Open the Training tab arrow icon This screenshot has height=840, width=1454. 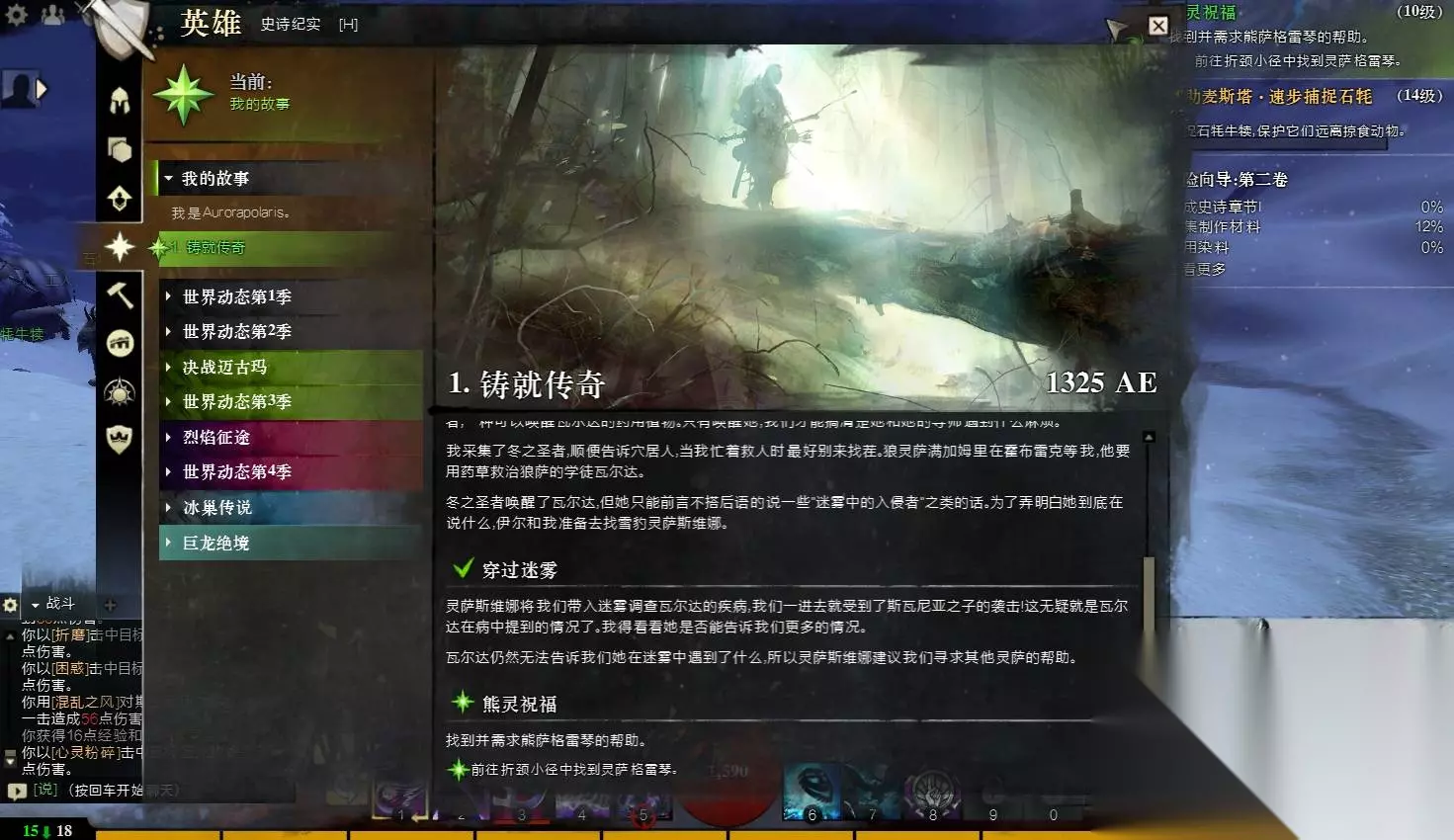[120, 199]
